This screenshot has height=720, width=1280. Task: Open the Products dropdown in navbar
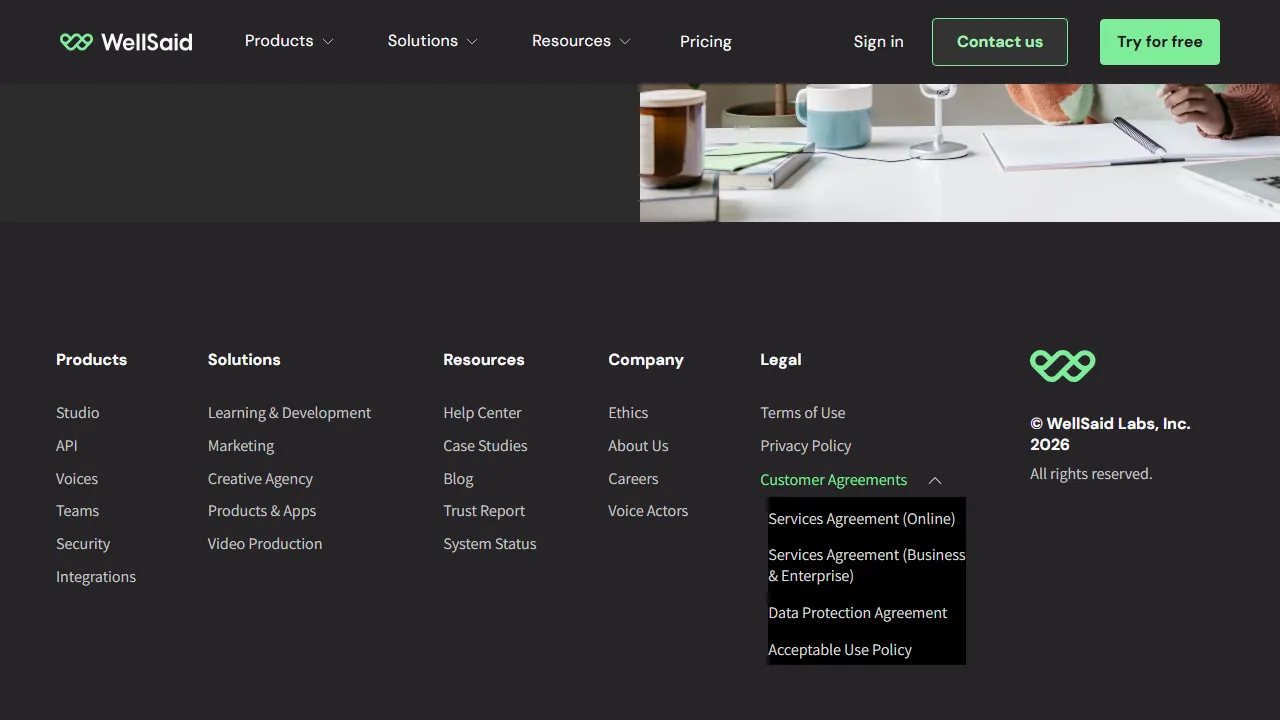click(289, 41)
